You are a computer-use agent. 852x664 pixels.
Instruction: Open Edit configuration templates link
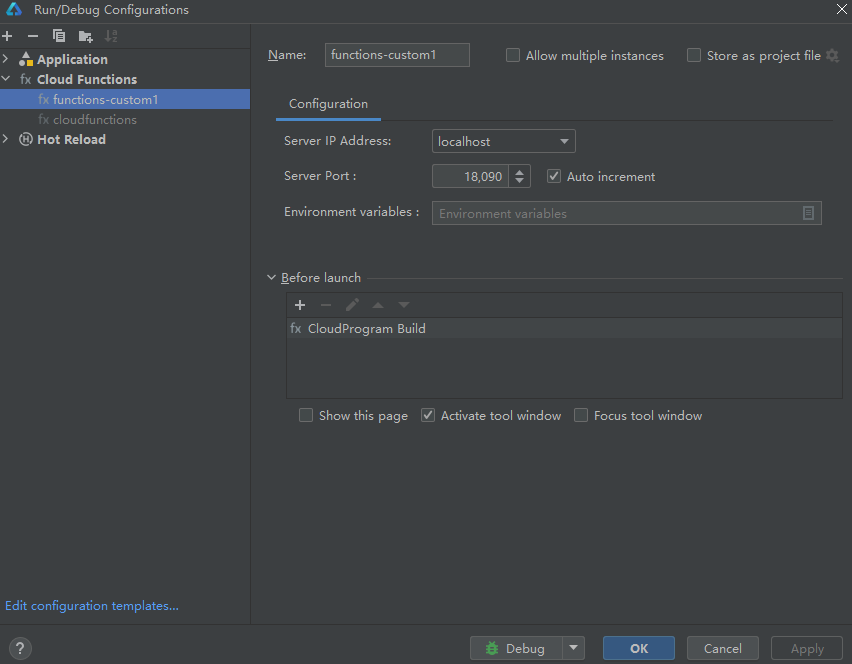pyautogui.click(x=92, y=605)
